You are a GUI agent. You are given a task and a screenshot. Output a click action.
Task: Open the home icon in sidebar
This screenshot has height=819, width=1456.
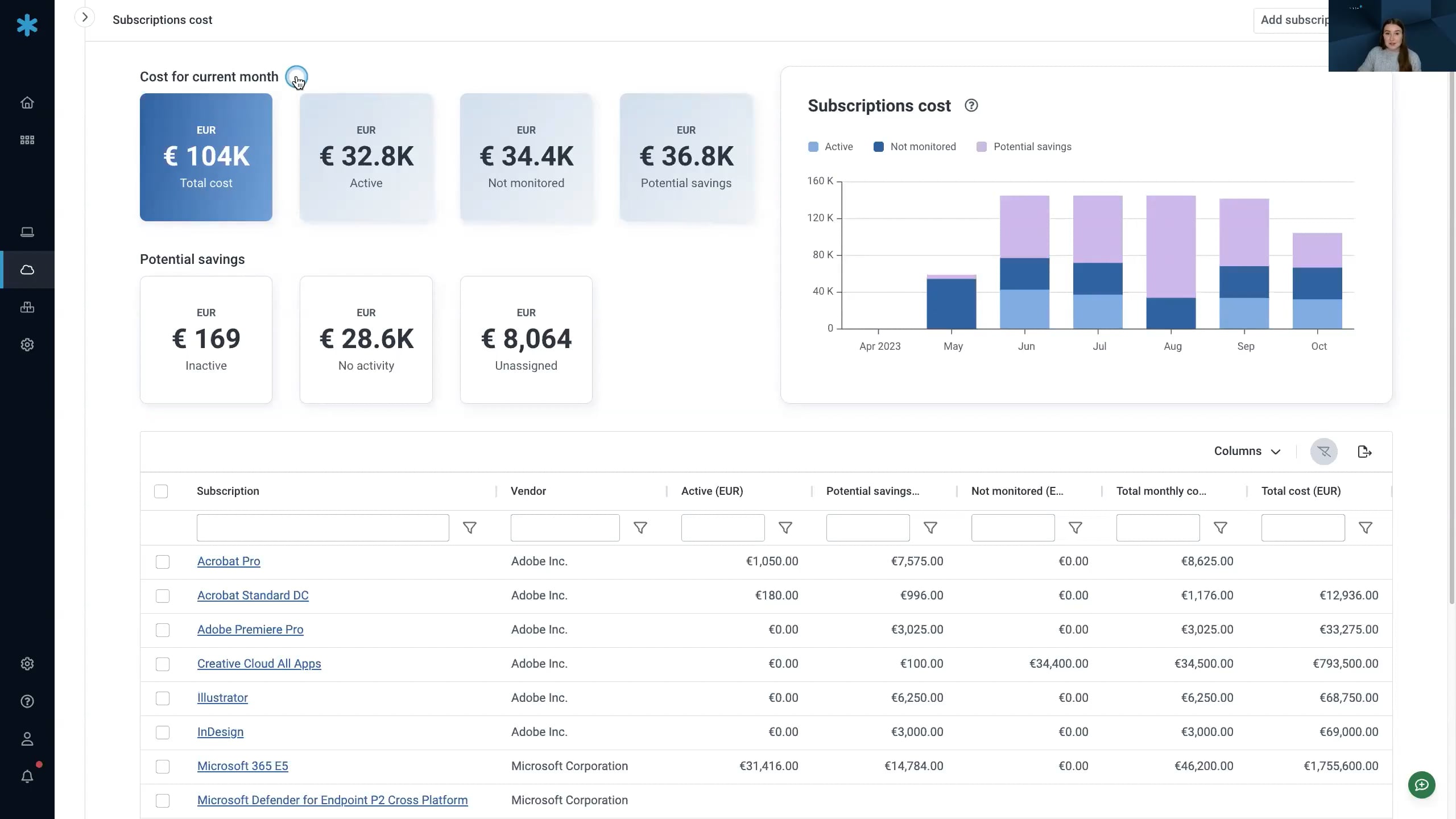tap(27, 103)
